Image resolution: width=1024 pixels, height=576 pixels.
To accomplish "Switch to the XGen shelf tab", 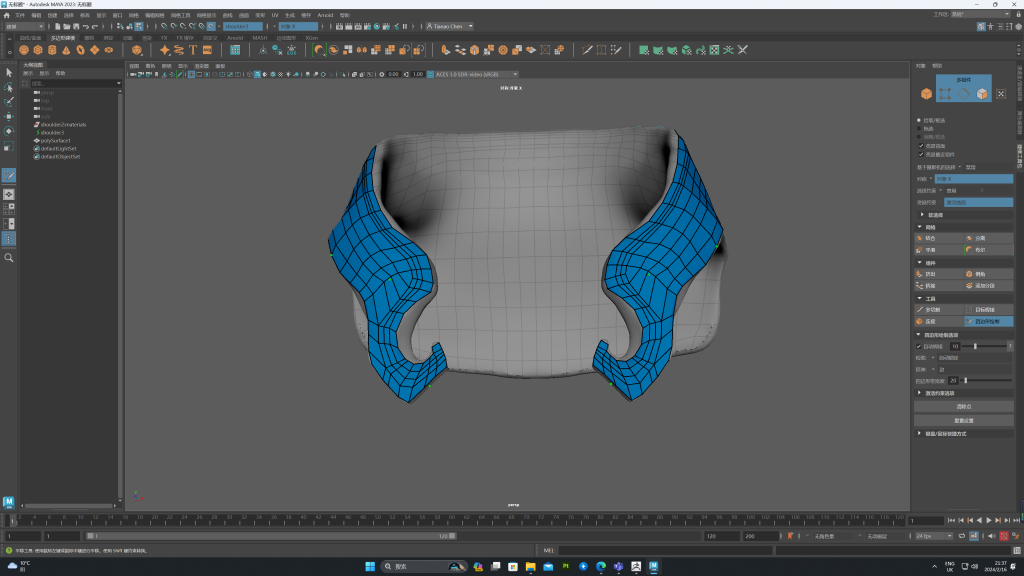I will click(x=312, y=38).
